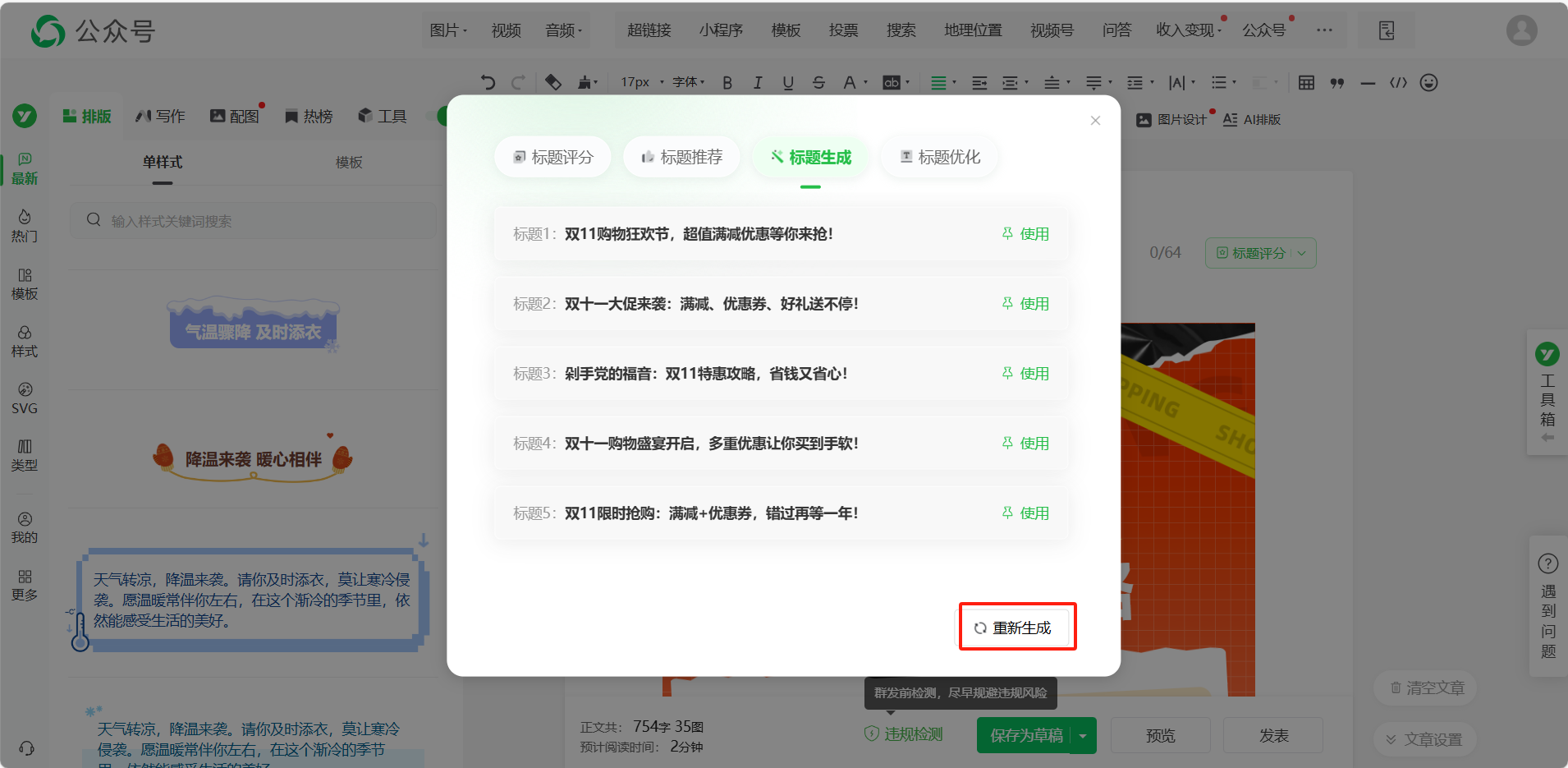Toggle strikethrough formatting

818,83
